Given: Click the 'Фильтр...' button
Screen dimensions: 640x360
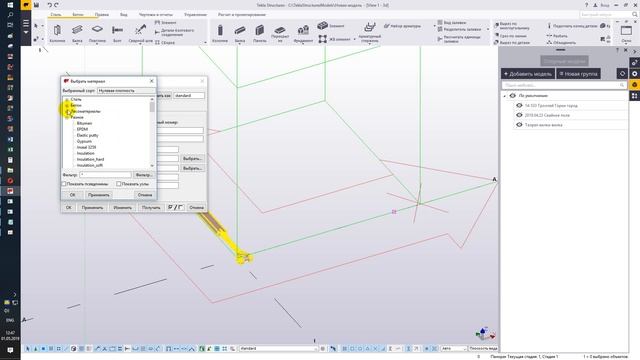Looking at the screenshot, I should pyautogui.click(x=144, y=175).
